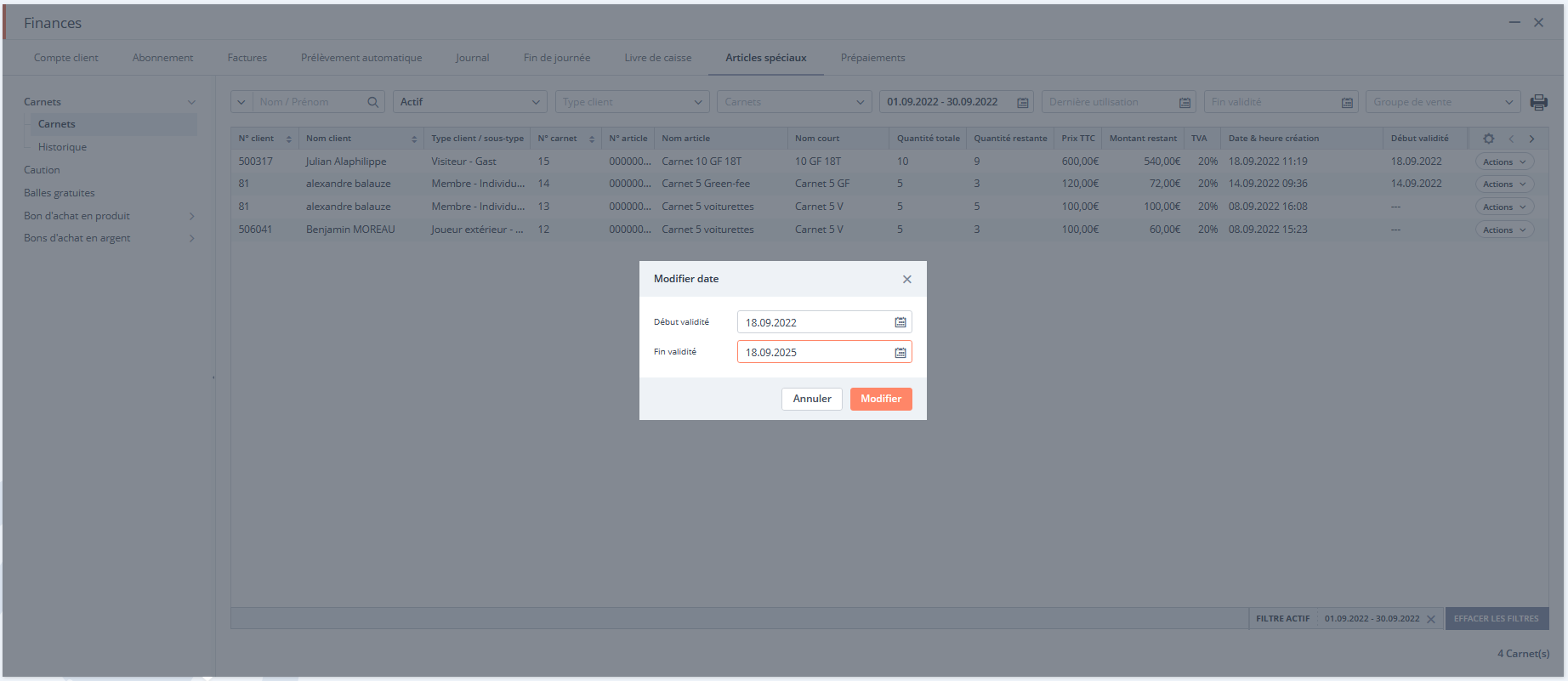Expand Bons d'achat en argent
This screenshot has width=1568, height=681.
(x=191, y=238)
